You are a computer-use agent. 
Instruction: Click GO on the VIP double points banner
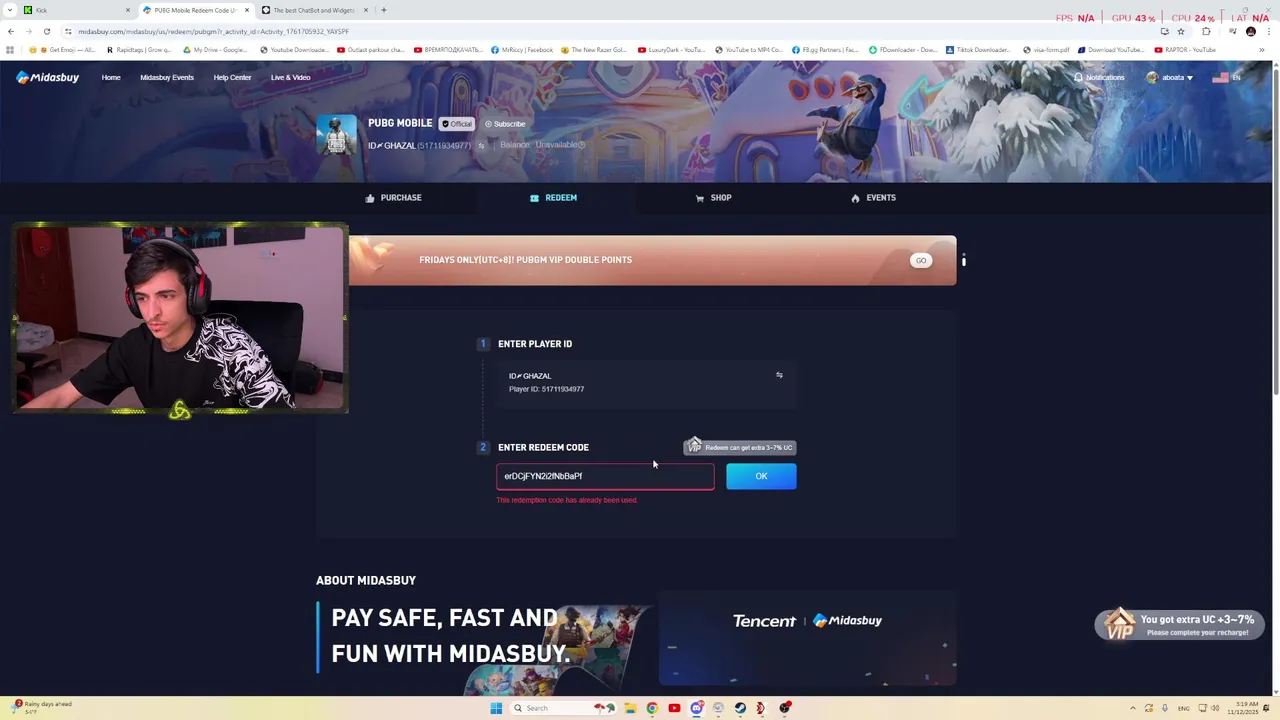click(x=921, y=261)
